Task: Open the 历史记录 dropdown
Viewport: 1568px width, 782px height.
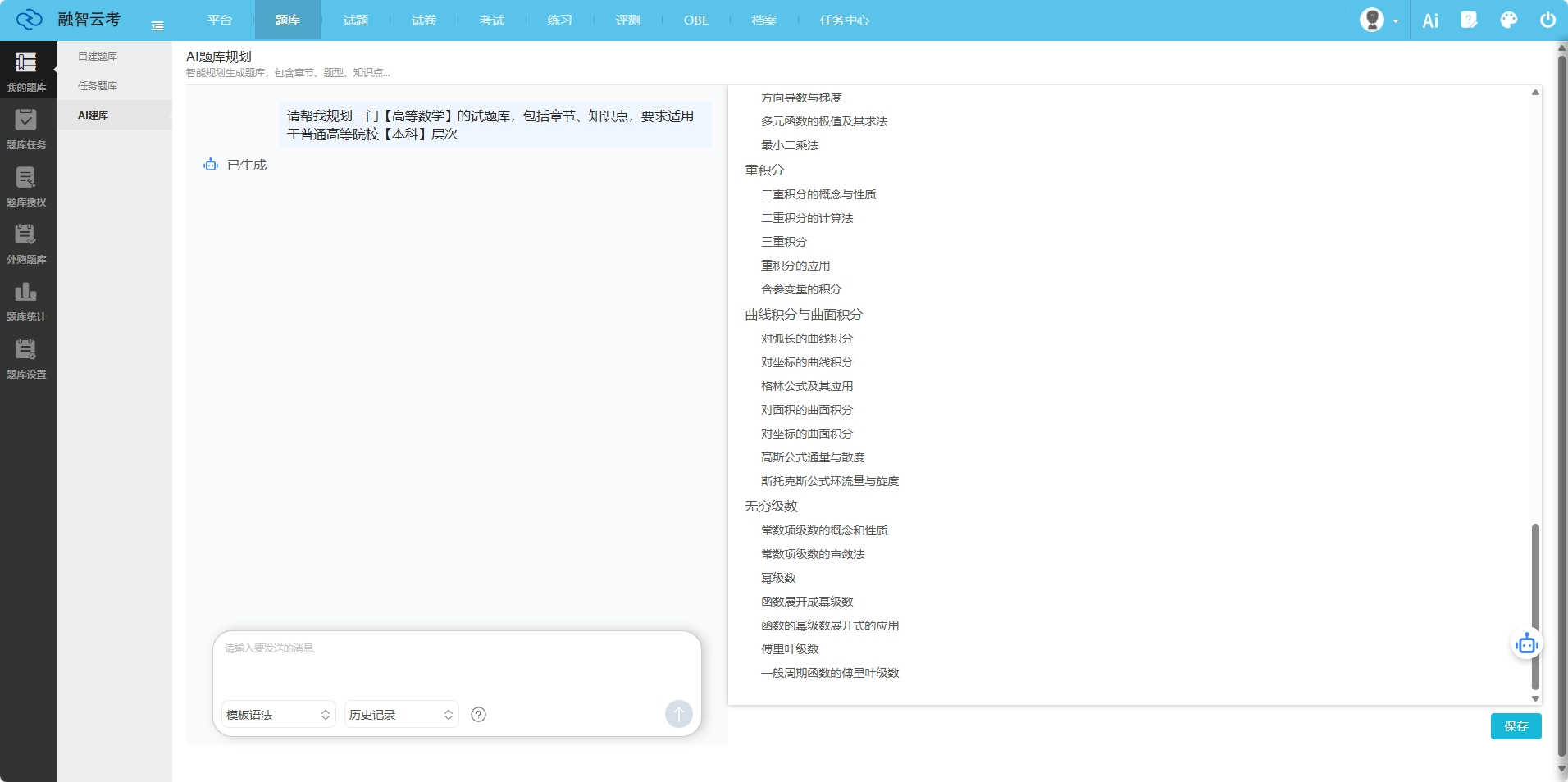Action: pyautogui.click(x=399, y=714)
